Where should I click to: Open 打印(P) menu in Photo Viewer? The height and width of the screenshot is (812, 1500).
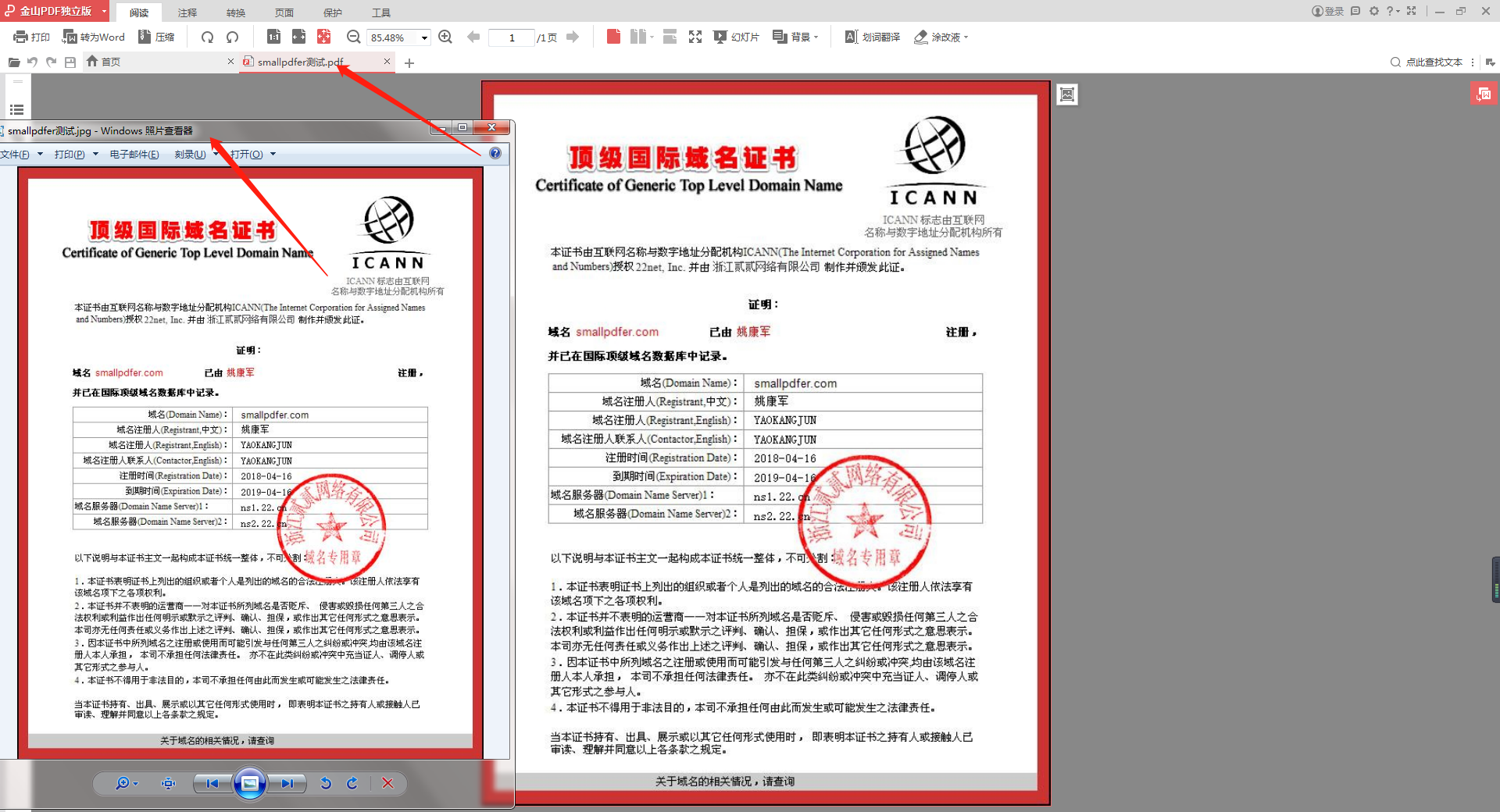pyautogui.click(x=76, y=154)
